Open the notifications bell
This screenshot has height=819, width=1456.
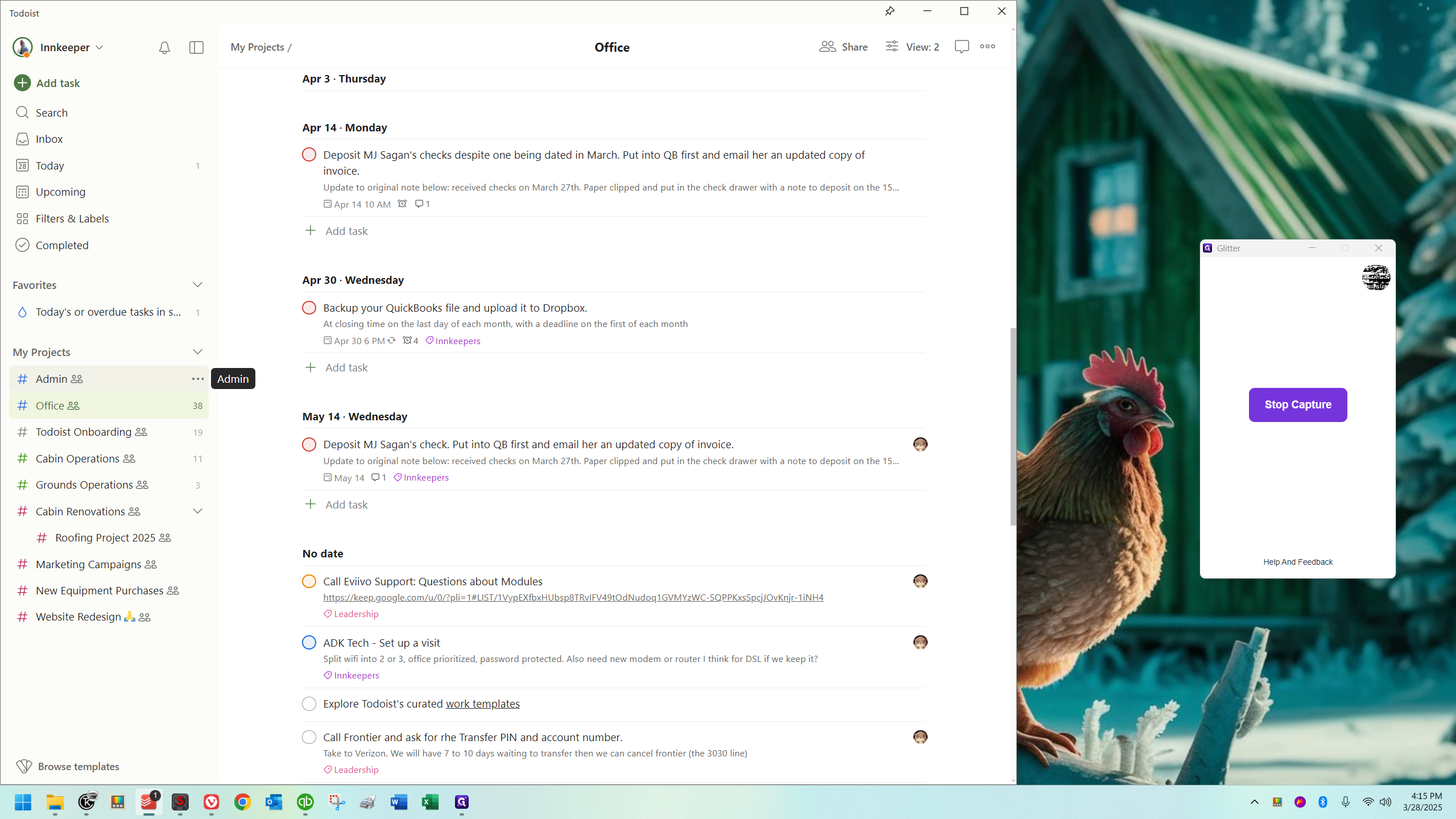point(164,48)
